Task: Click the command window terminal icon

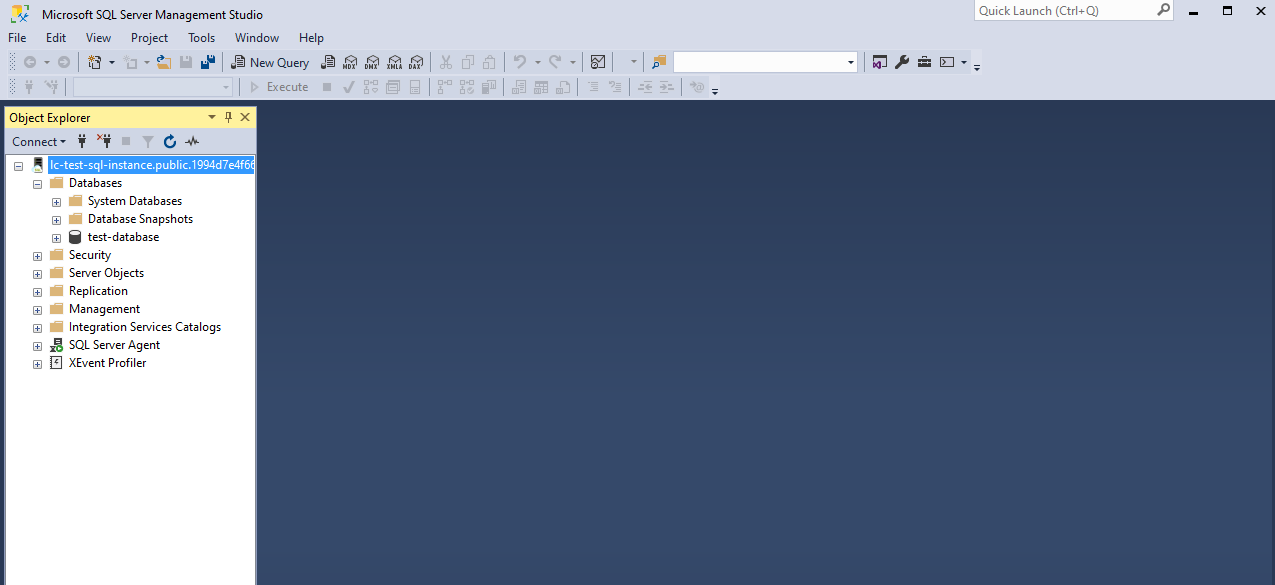Action: coord(946,62)
